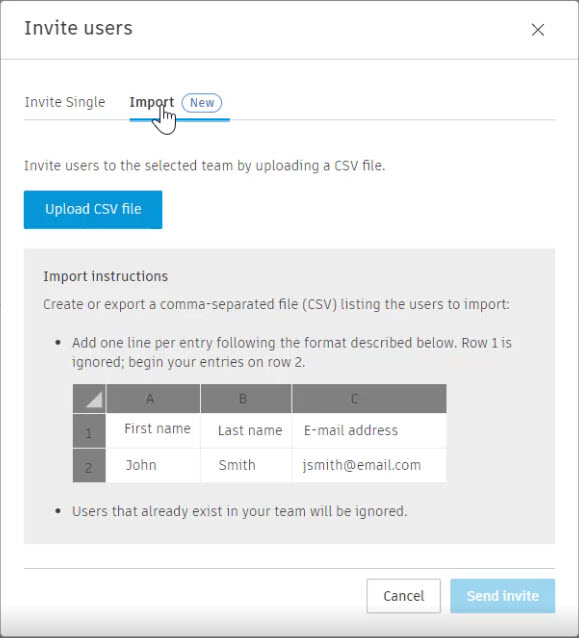Viewport: 579px width, 638px height.
Task: Click the Last name cell
Action: click(246, 431)
